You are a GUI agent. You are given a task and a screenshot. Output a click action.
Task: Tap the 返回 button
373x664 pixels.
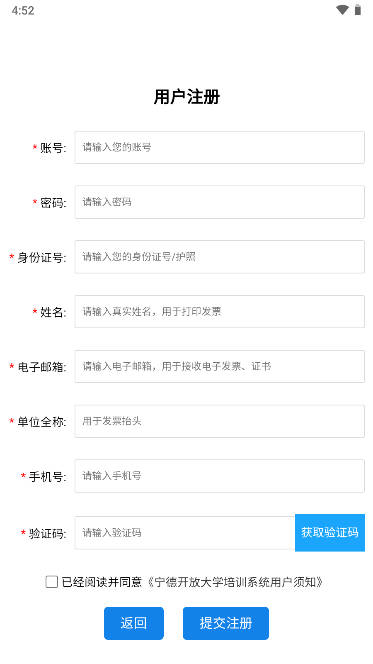(x=134, y=623)
